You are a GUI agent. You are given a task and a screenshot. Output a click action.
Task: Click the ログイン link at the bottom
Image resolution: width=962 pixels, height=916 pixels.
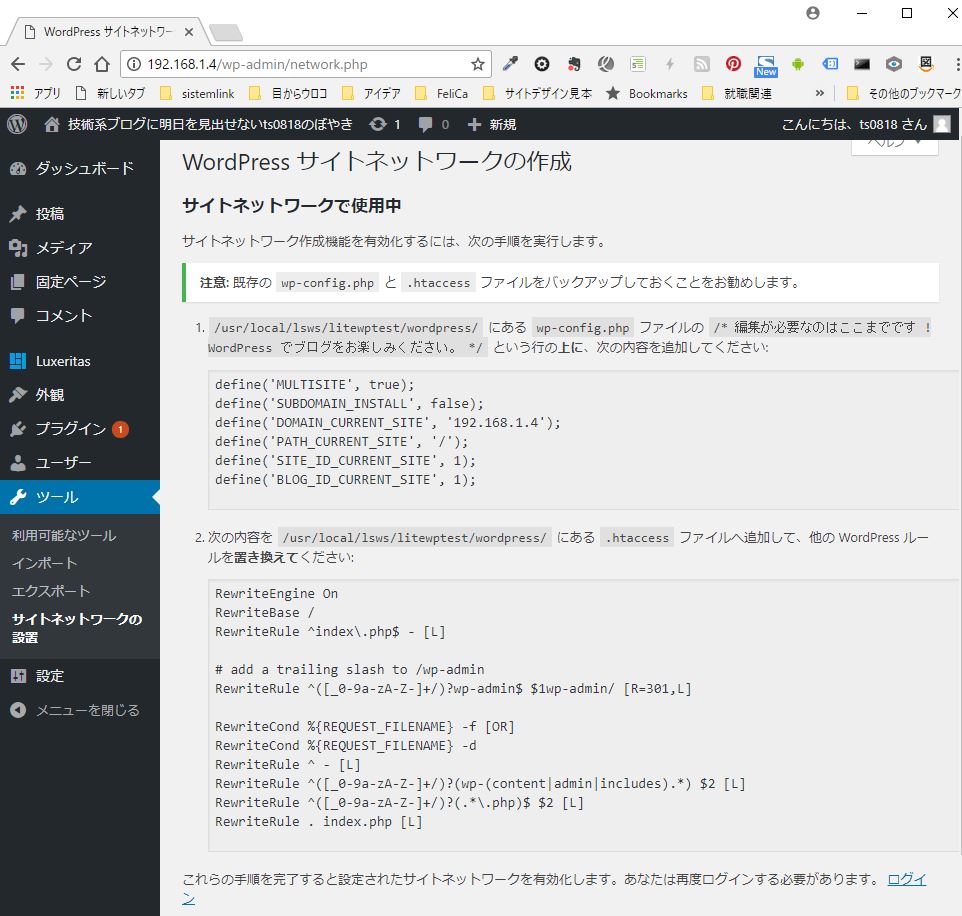(x=907, y=879)
